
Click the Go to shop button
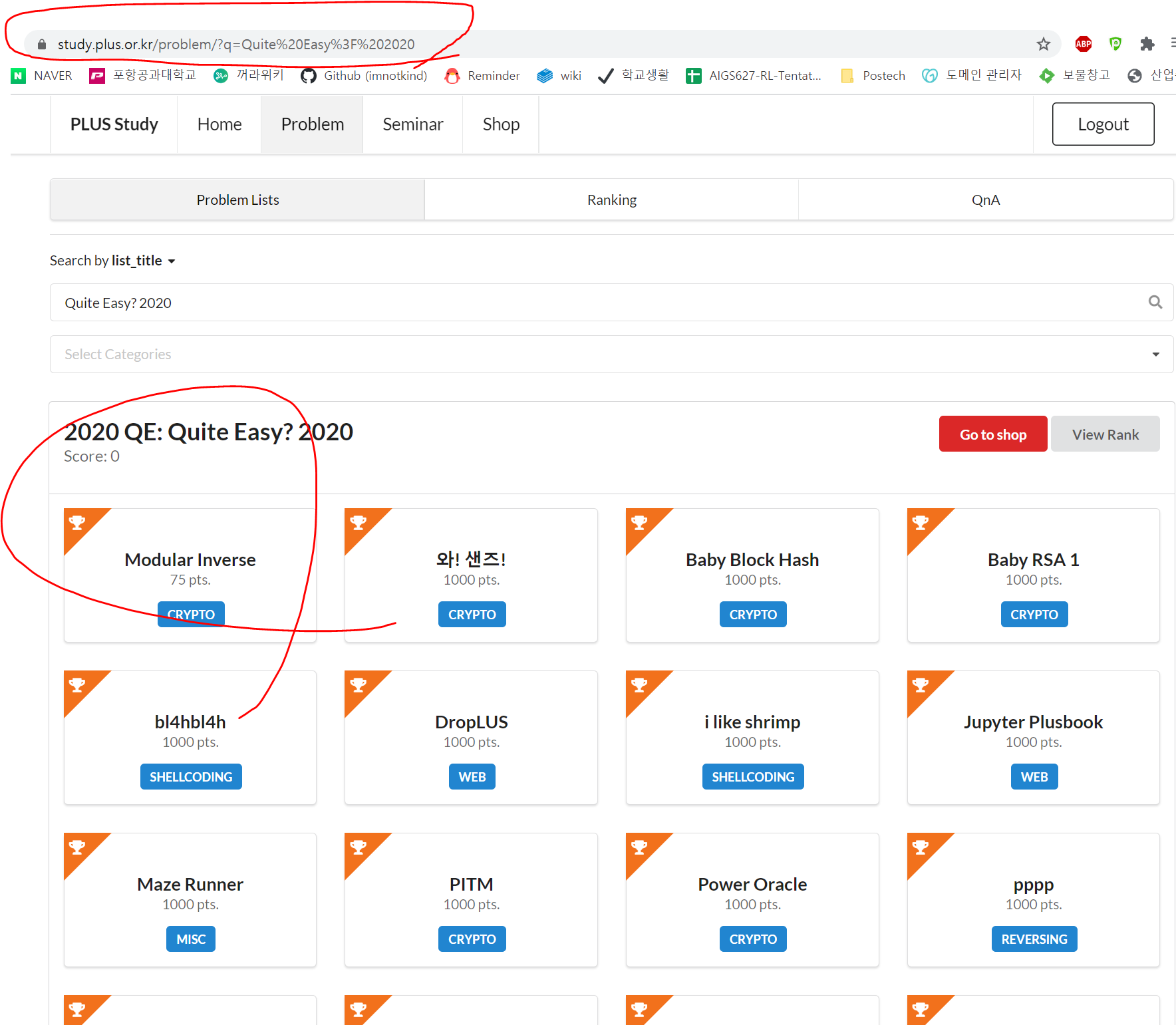tap(992, 434)
